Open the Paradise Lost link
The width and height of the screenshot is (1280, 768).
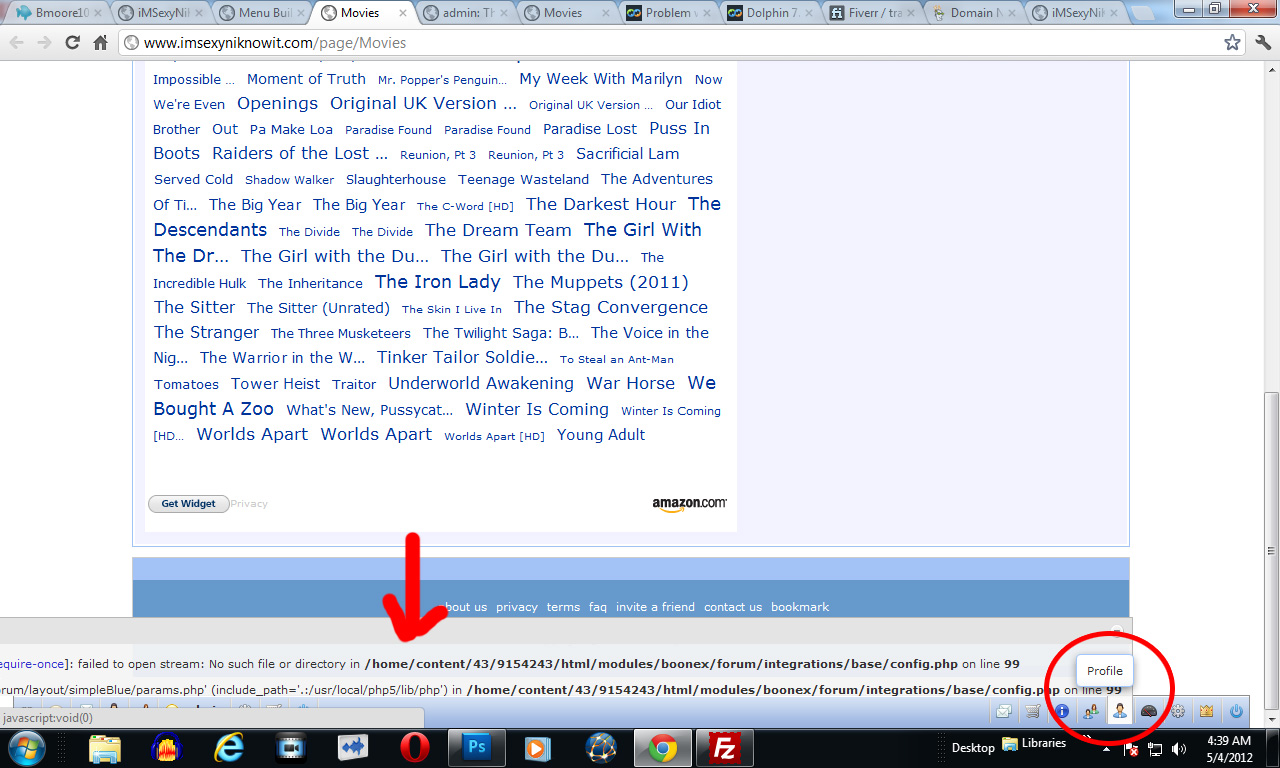pos(590,129)
